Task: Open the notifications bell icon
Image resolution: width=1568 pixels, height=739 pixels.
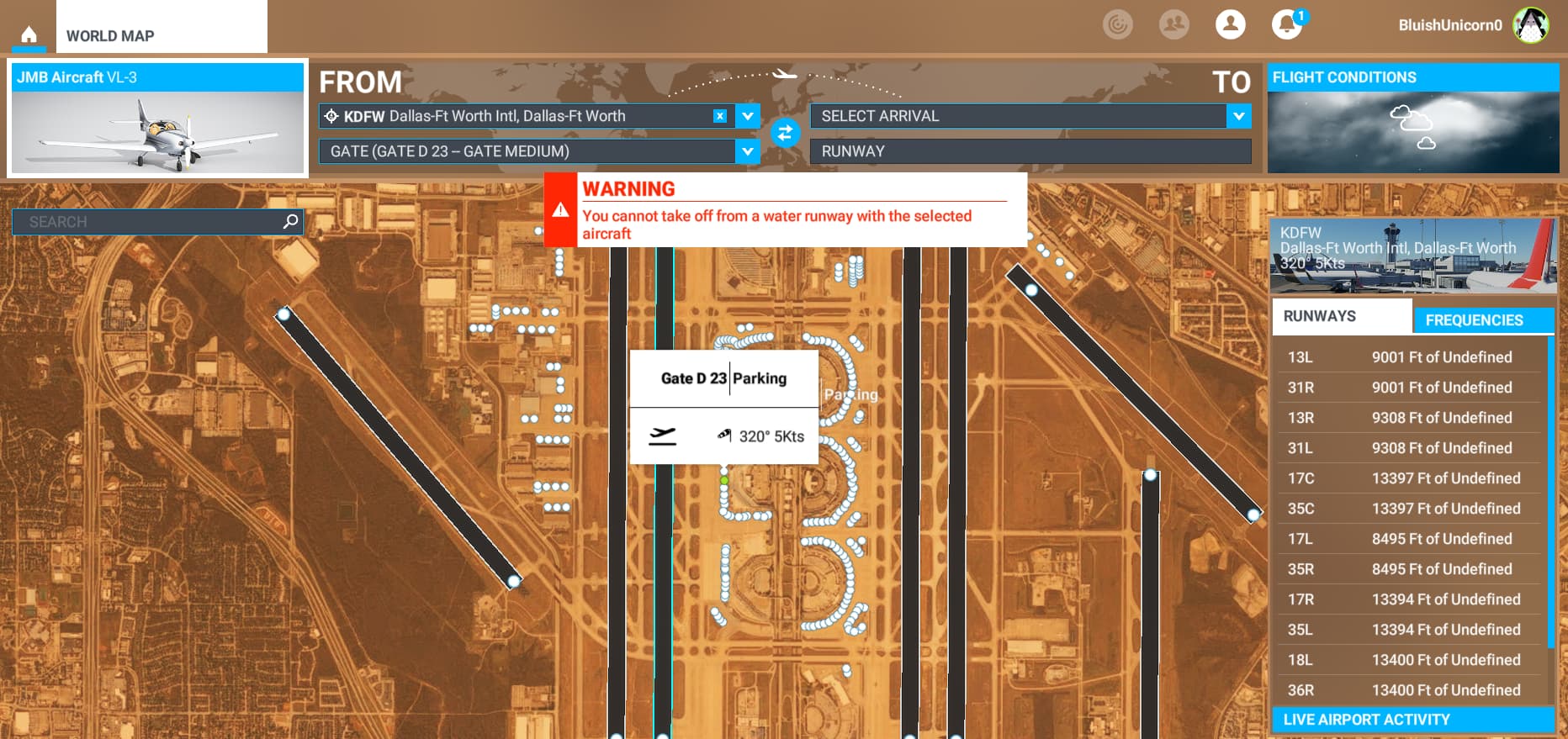Action: pyautogui.click(x=1286, y=24)
